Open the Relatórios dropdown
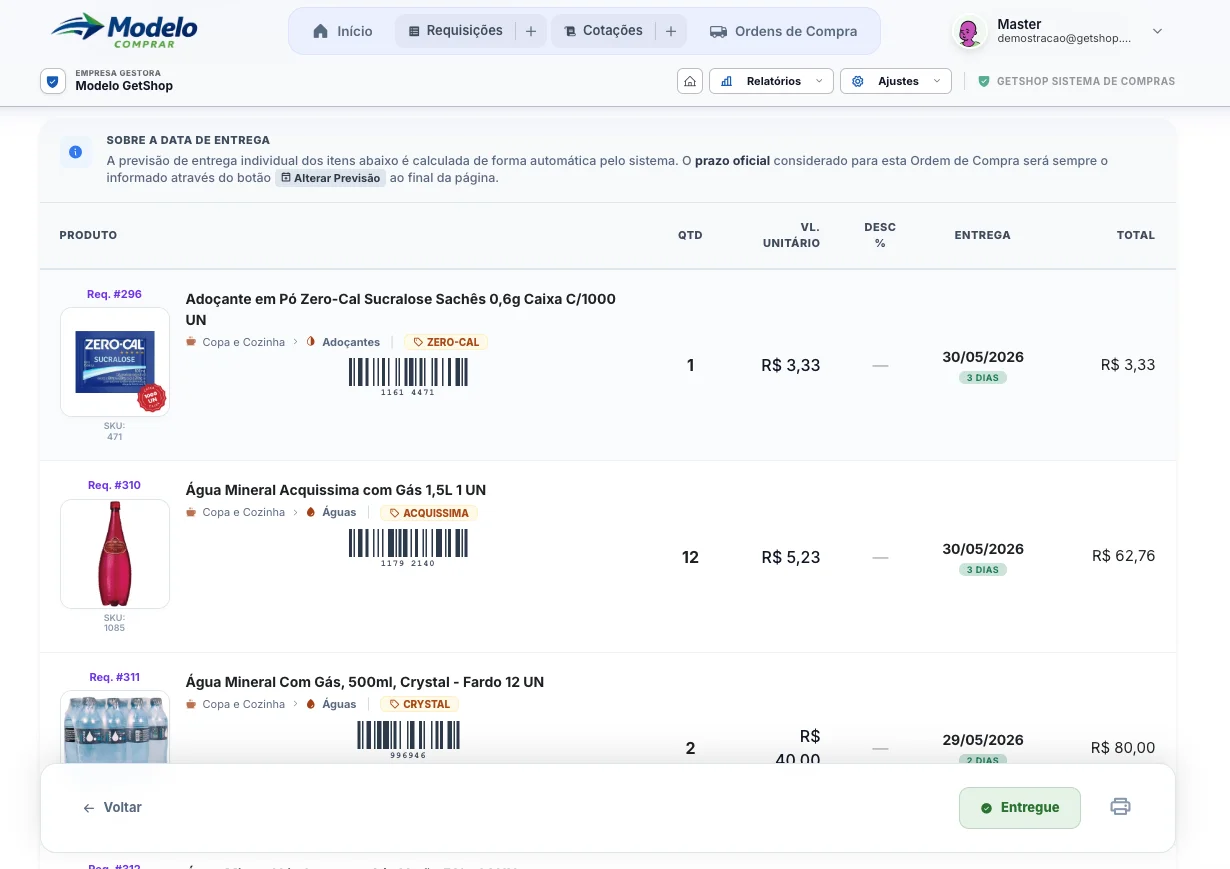 [771, 81]
